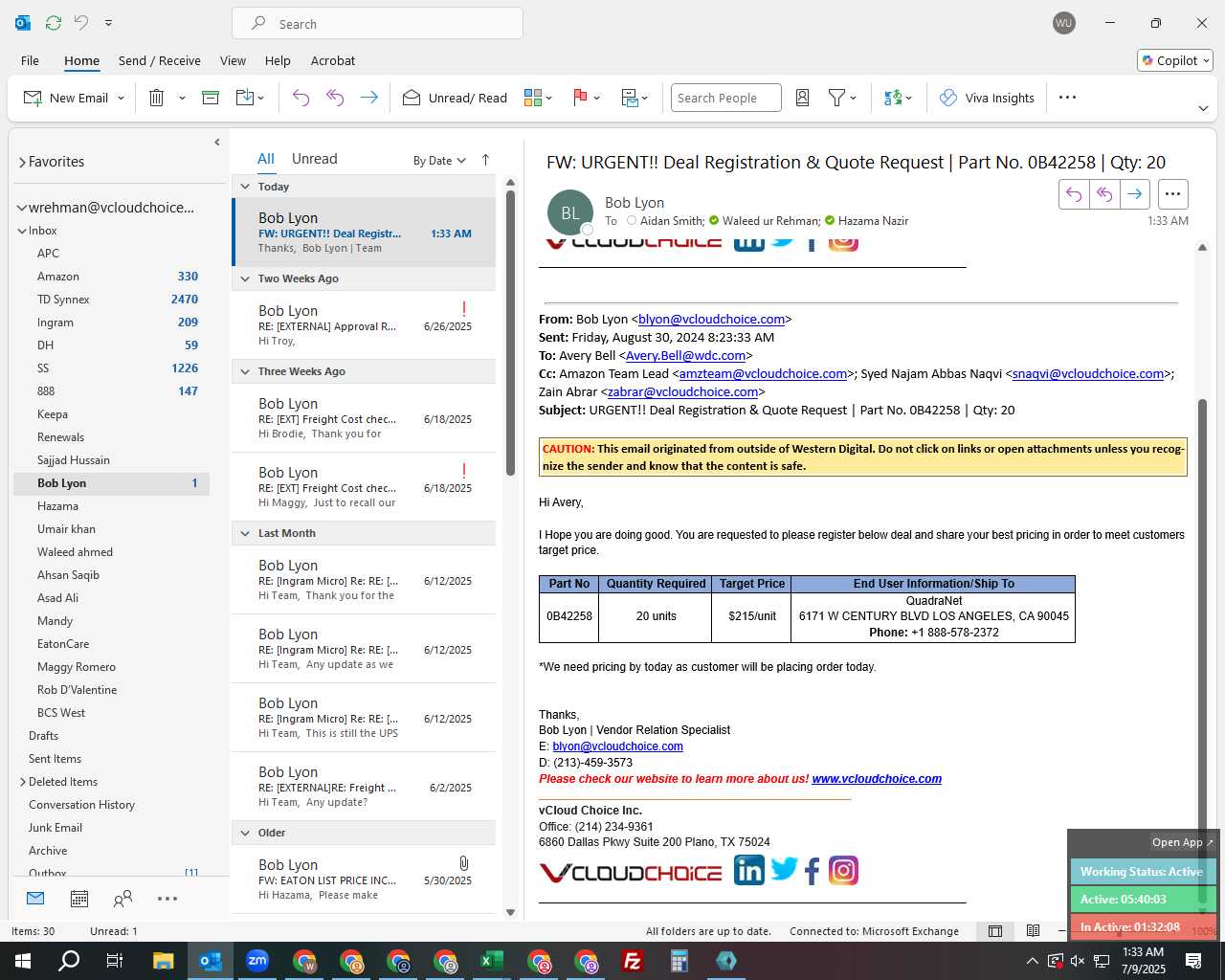Image resolution: width=1225 pixels, height=980 pixels.
Task: Click the Search People field
Action: 726,98
